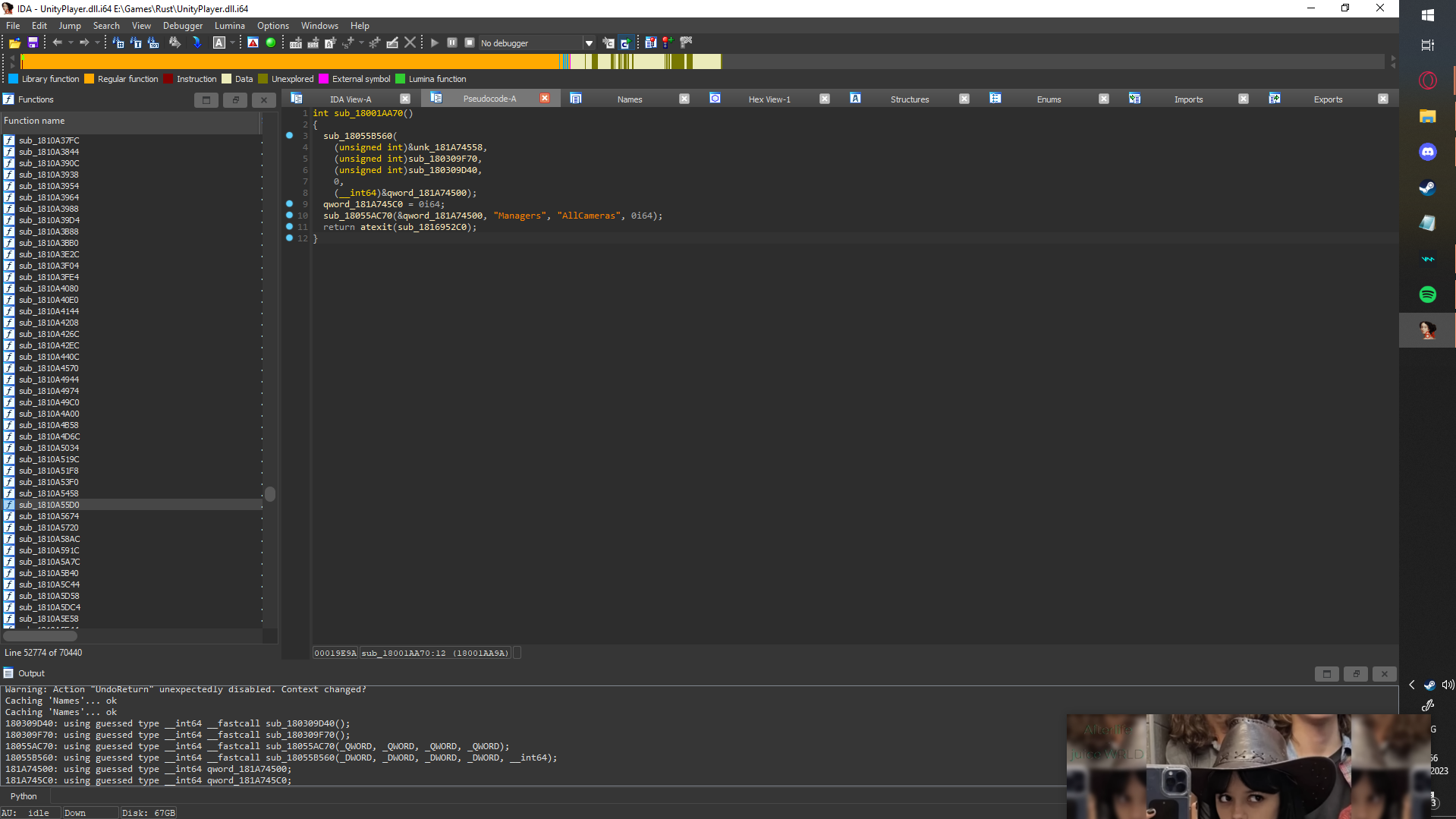Click the convert to Code toolbar icon

tap(296, 43)
